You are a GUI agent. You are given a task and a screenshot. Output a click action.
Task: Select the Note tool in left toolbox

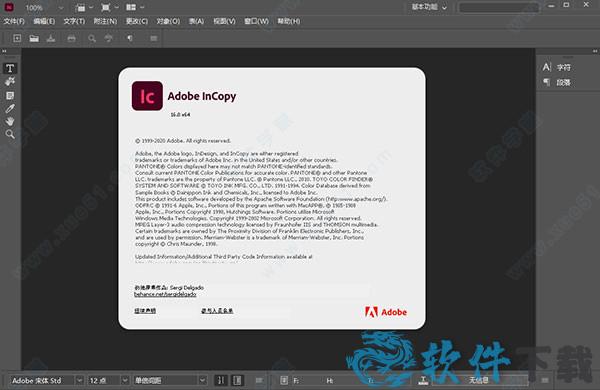click(x=10, y=95)
